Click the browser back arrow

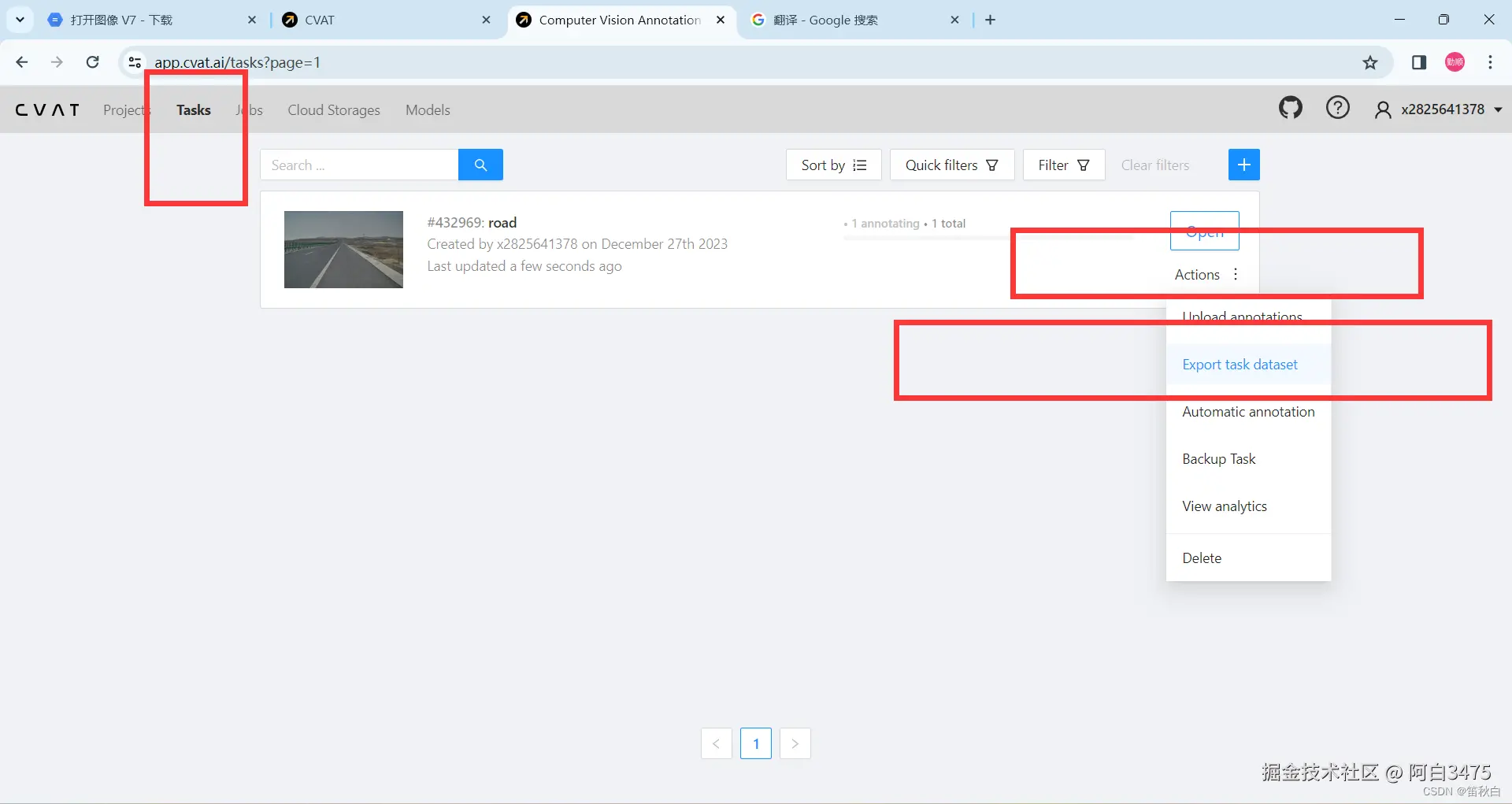click(22, 62)
